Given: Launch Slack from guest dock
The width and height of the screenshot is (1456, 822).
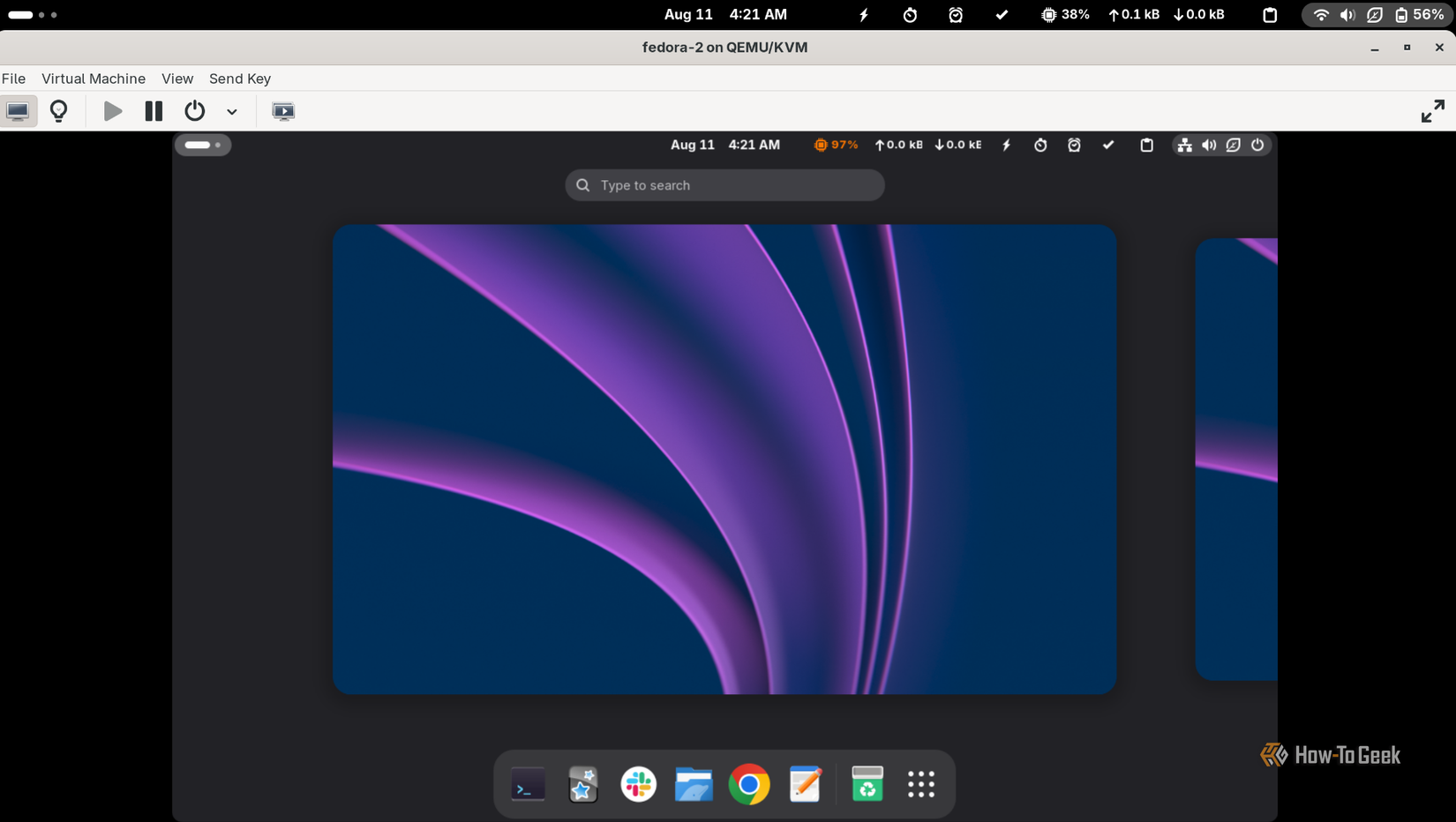Looking at the screenshot, I should tap(639, 784).
